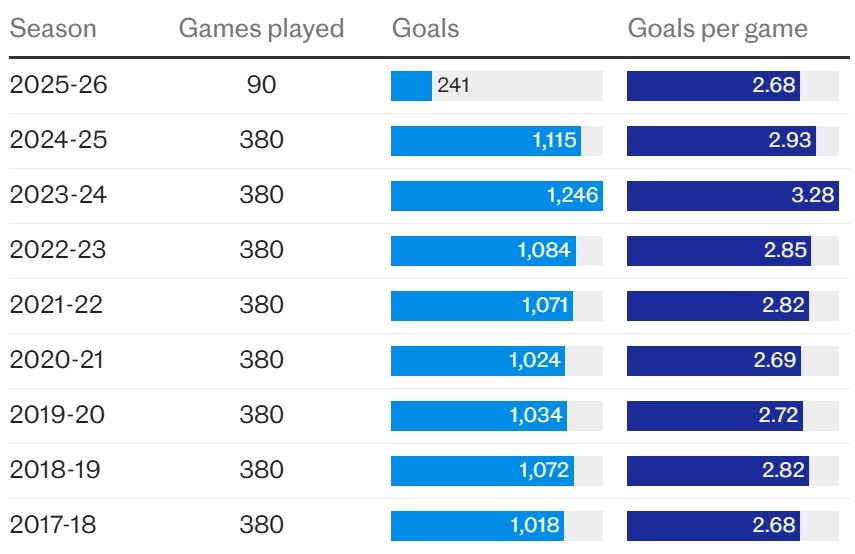Click the 2.85 goals per game bar
Viewport: 855px width, 554px height.
click(x=718, y=250)
